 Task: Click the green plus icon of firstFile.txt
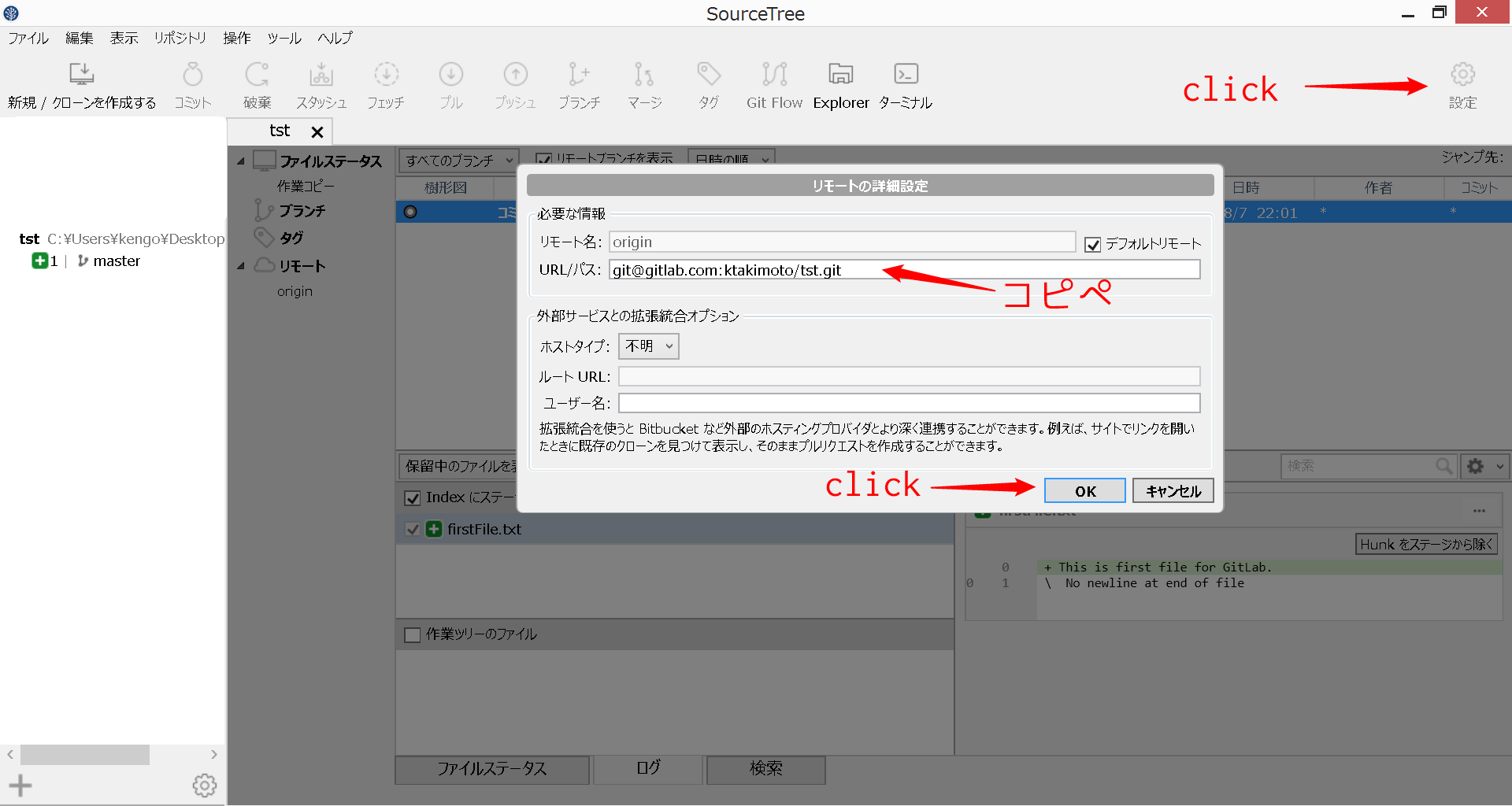[434, 529]
